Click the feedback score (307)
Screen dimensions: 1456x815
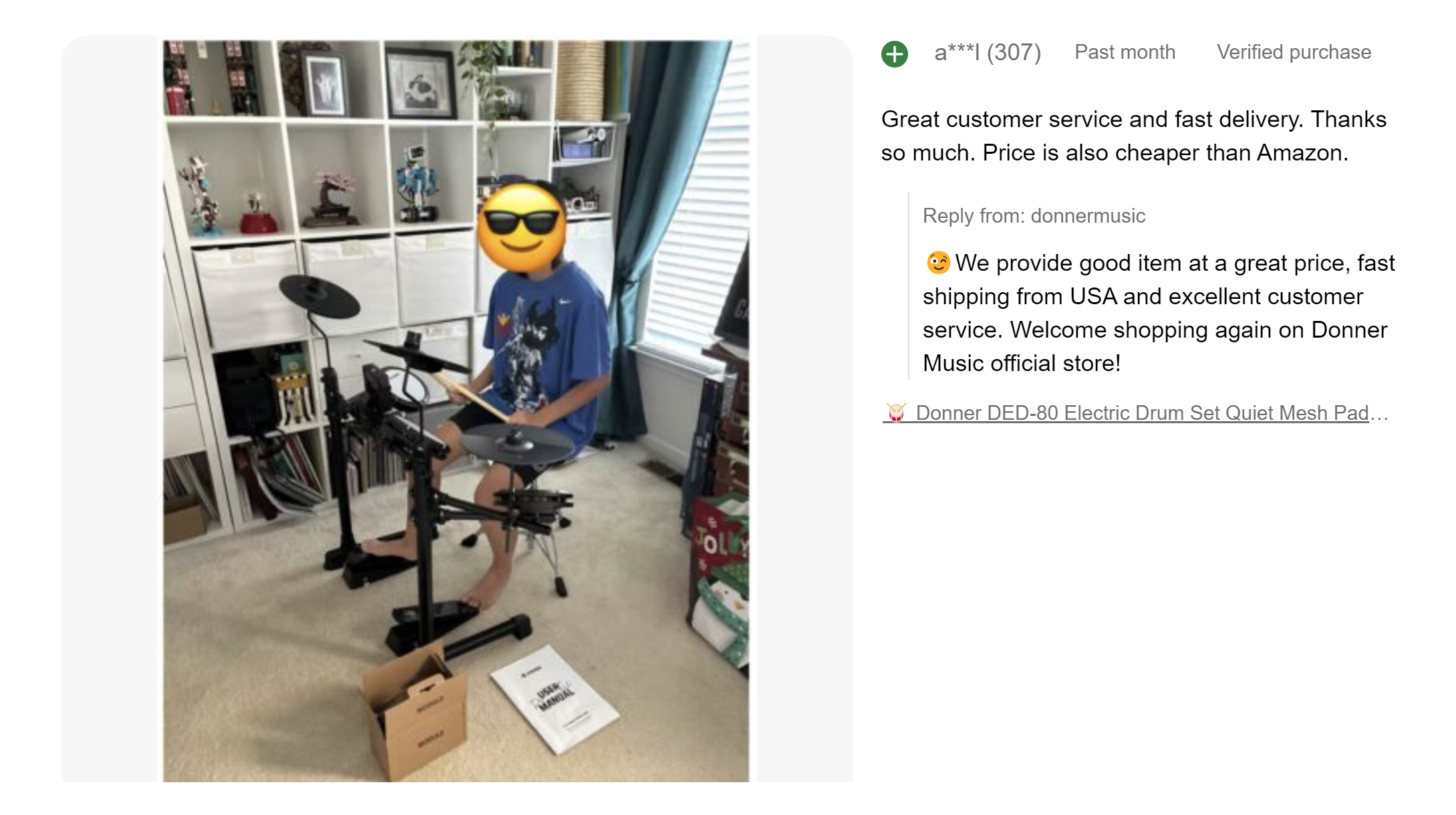click(x=1014, y=52)
